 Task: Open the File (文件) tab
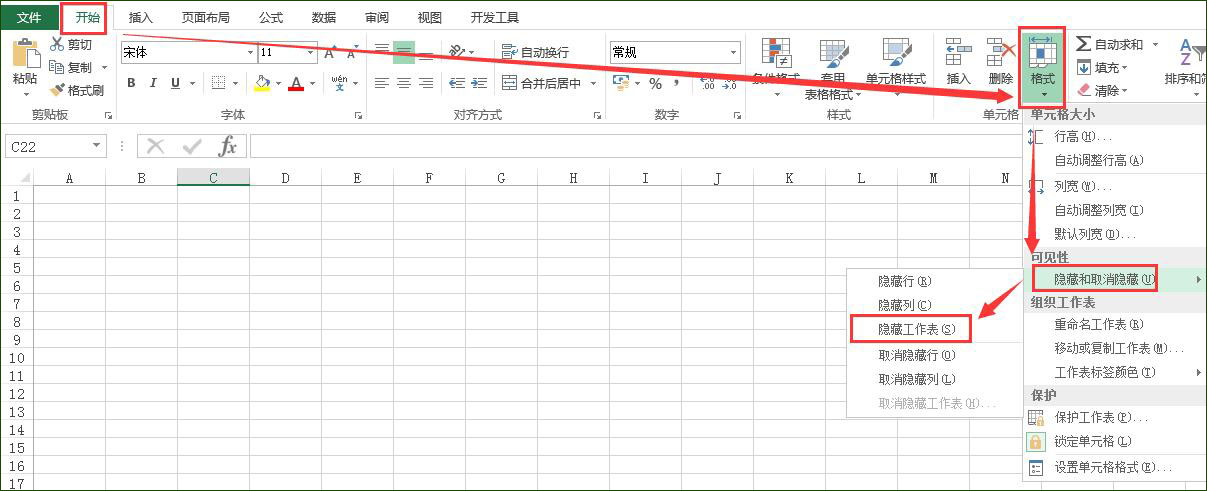tap(29, 17)
